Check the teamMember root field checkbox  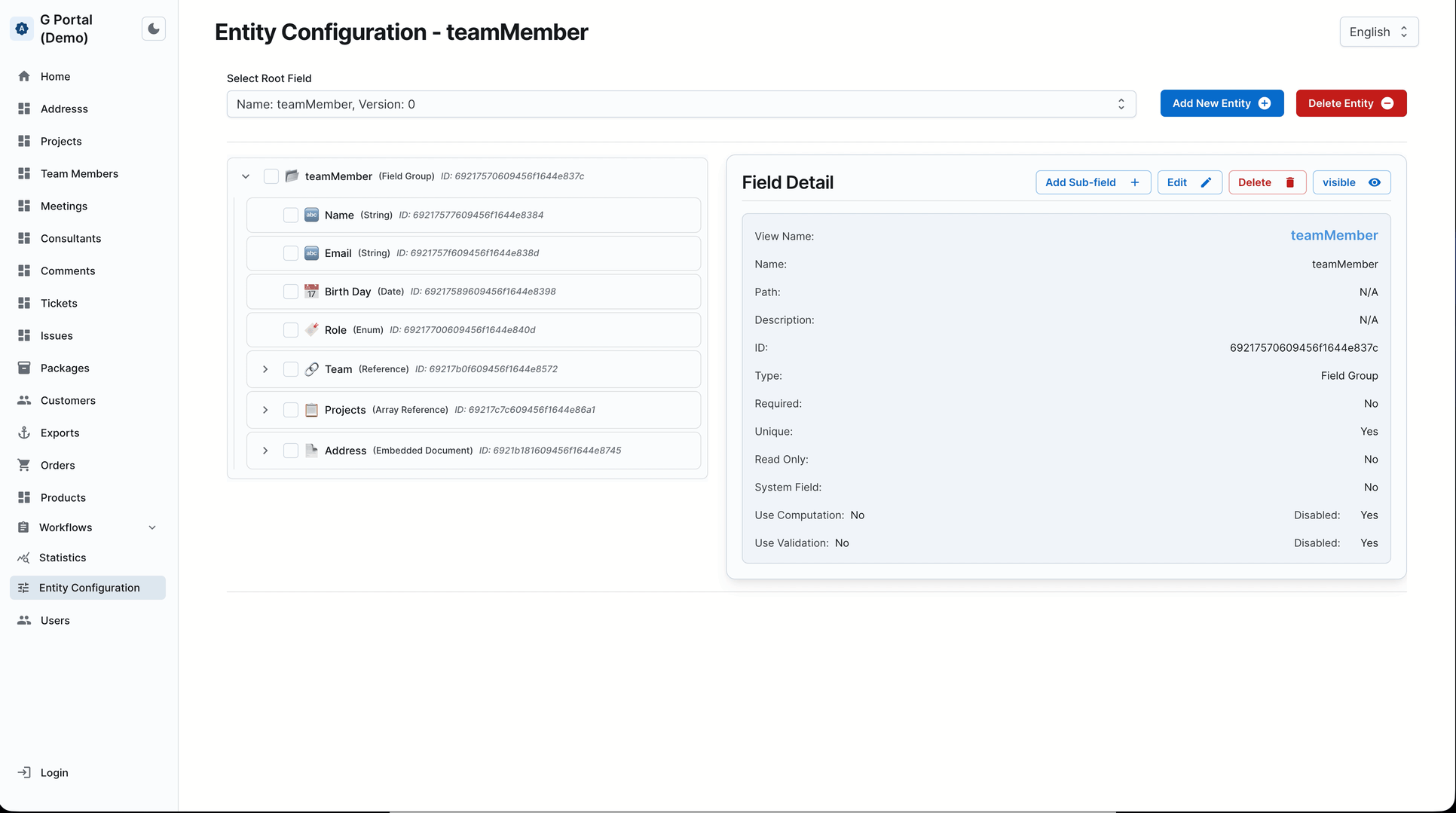point(271,176)
